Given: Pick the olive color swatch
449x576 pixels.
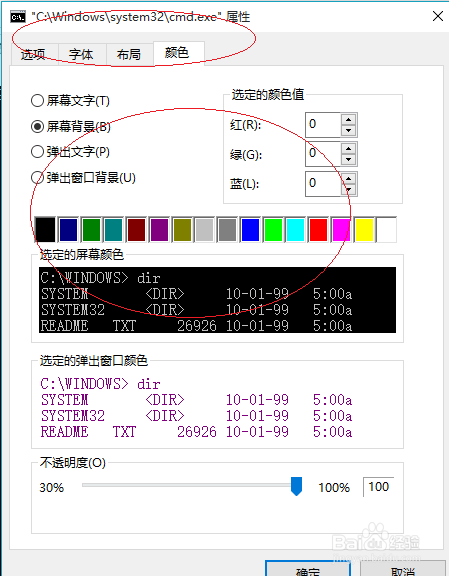Looking at the screenshot, I should pos(182,230).
